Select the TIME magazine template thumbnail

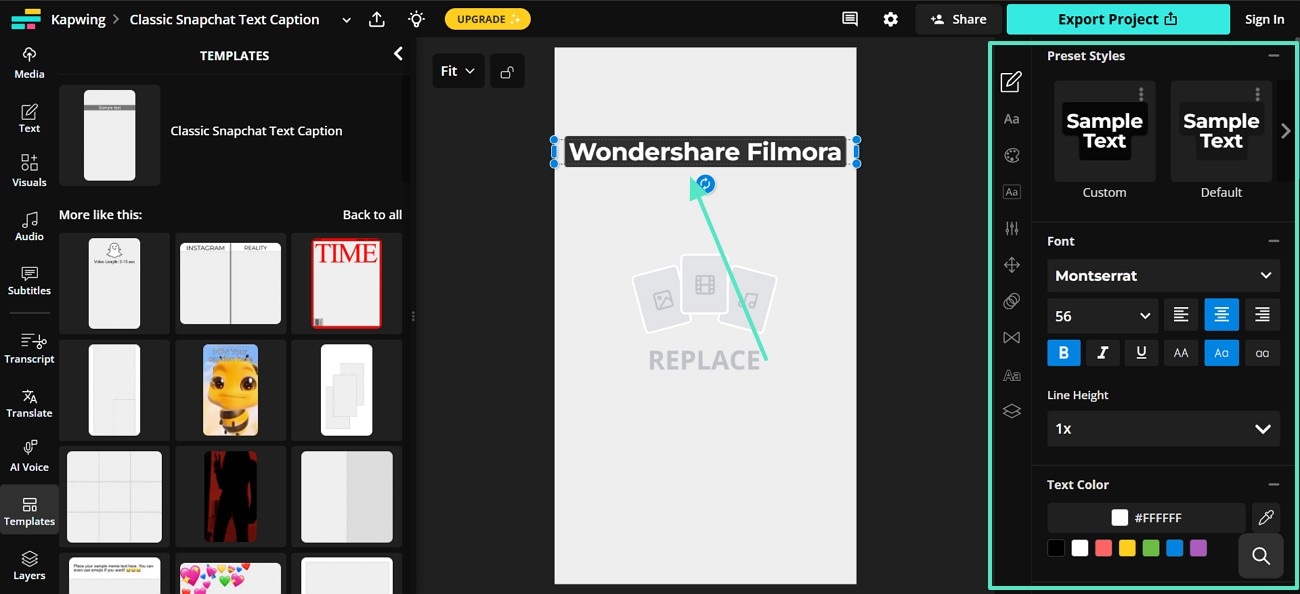pyautogui.click(x=346, y=283)
